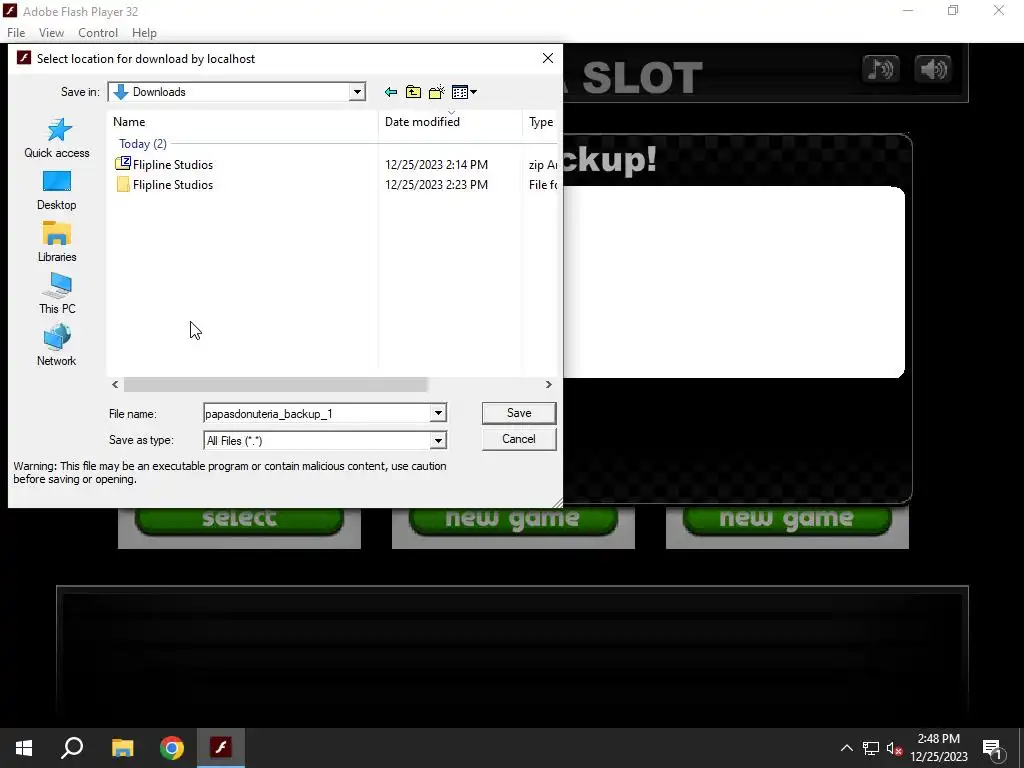Open the Control menu in Flash Player
1024x768 pixels.
tap(98, 33)
